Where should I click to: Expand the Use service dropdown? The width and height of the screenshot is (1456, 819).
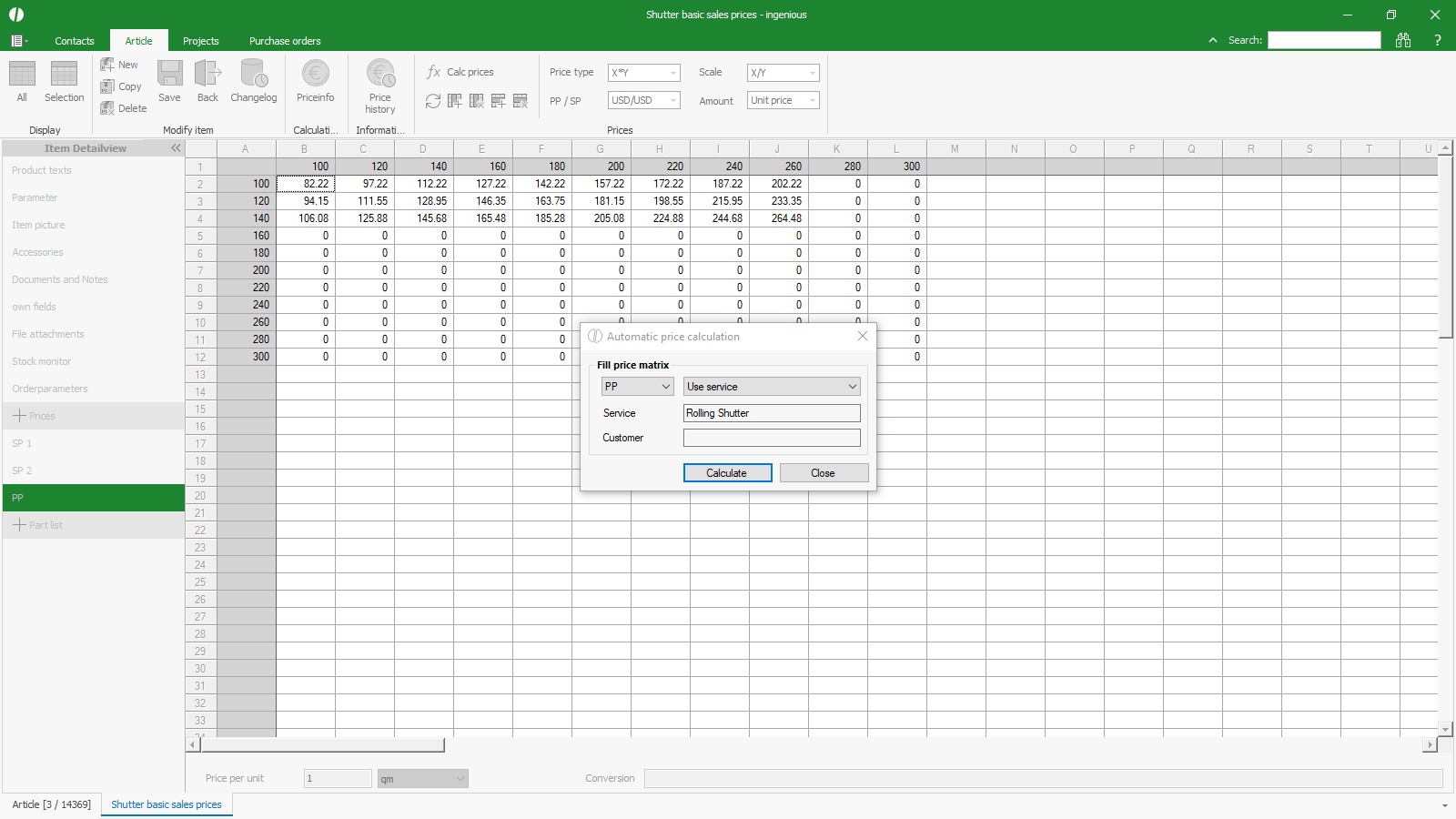click(771, 387)
